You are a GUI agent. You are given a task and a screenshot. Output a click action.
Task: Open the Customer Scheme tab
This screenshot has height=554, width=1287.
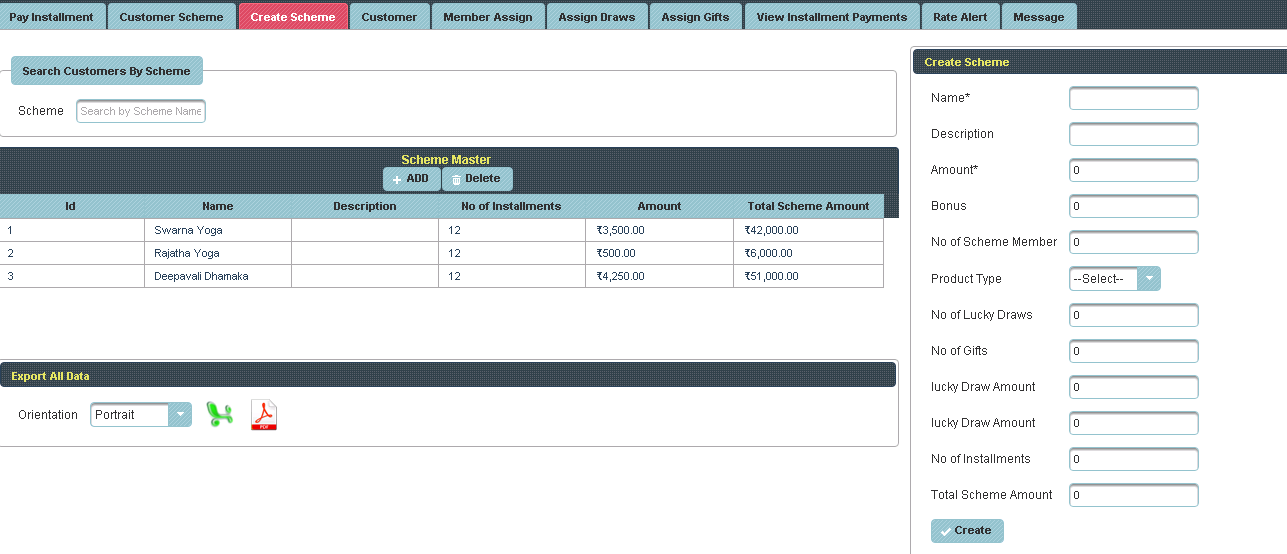point(171,17)
